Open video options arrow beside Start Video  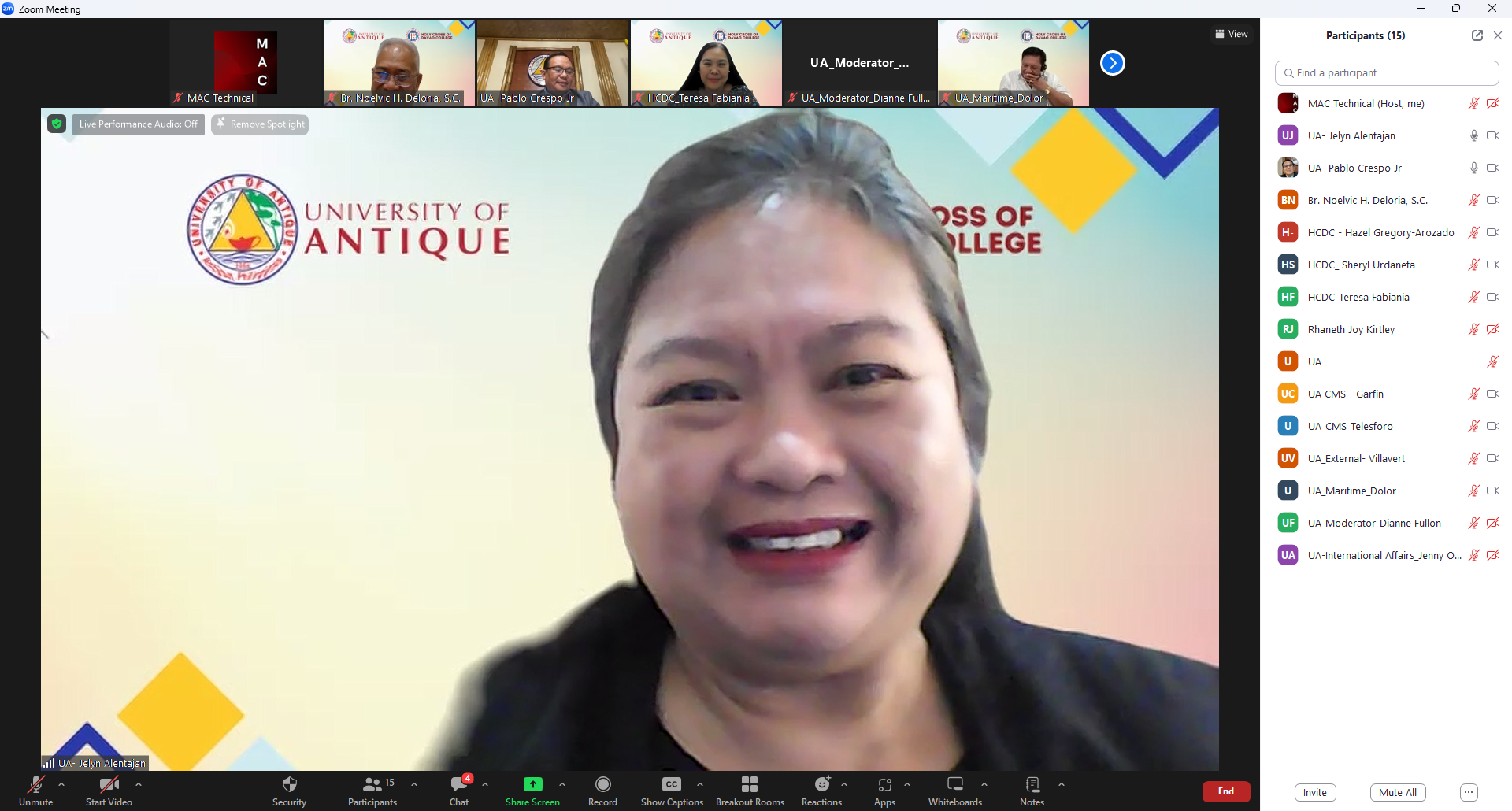pos(139,784)
